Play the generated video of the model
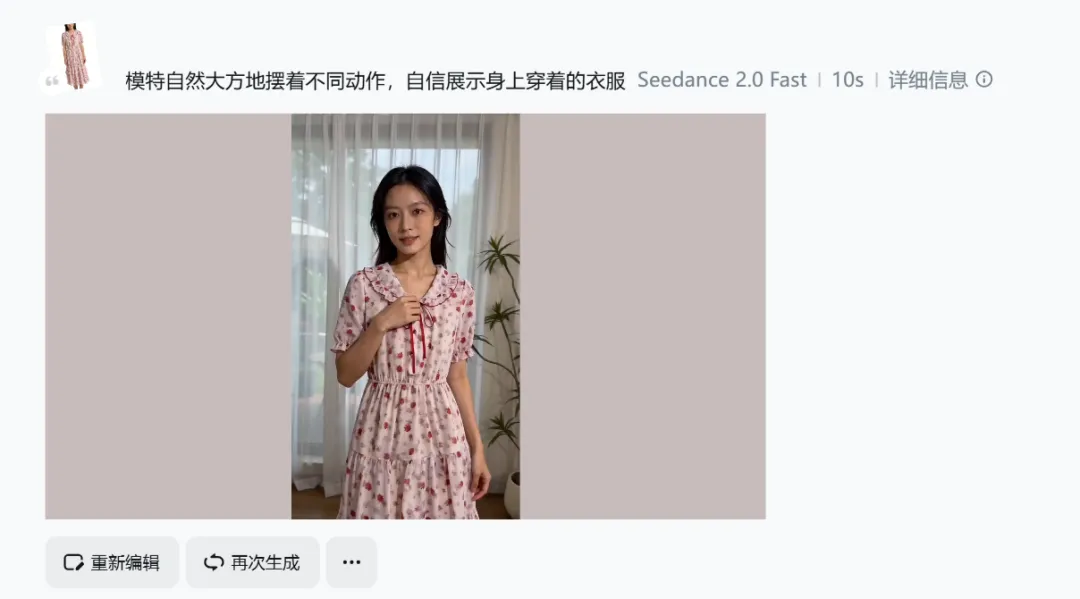This screenshot has height=599, width=1080. pos(405,316)
